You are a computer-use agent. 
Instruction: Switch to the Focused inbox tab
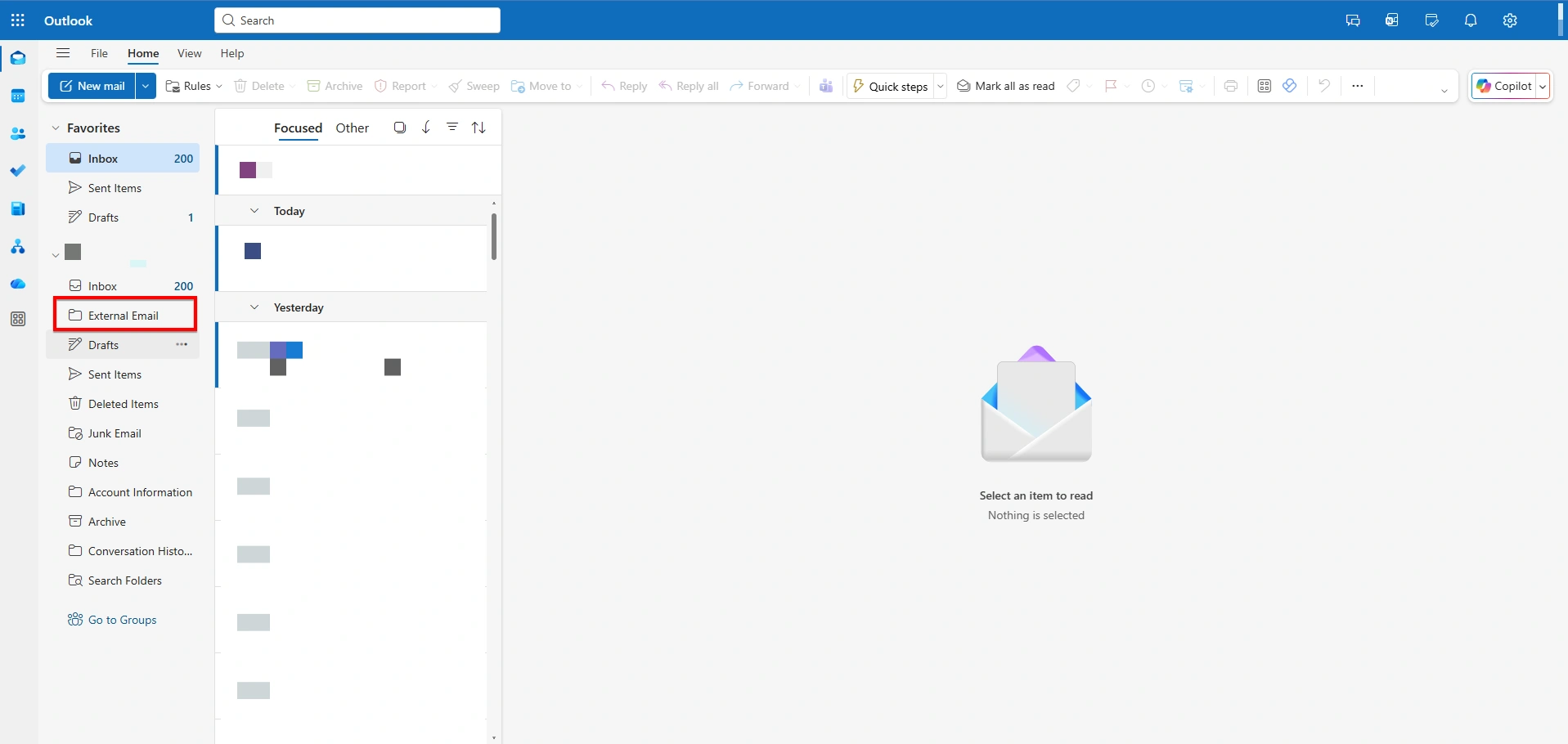(298, 128)
